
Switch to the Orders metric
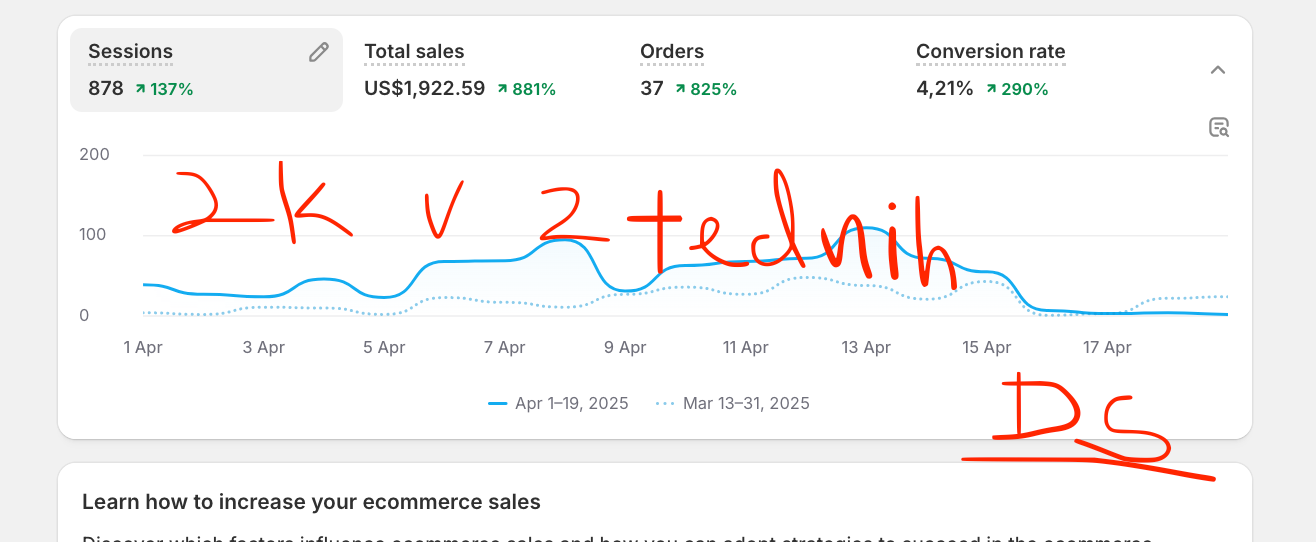click(672, 52)
